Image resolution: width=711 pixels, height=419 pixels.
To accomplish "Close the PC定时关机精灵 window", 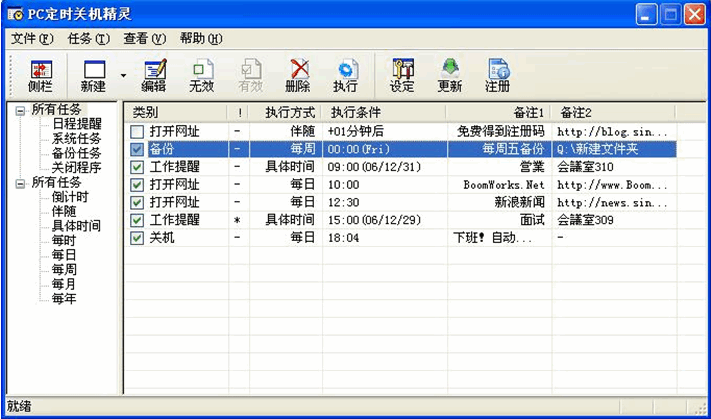I will coord(695,15).
